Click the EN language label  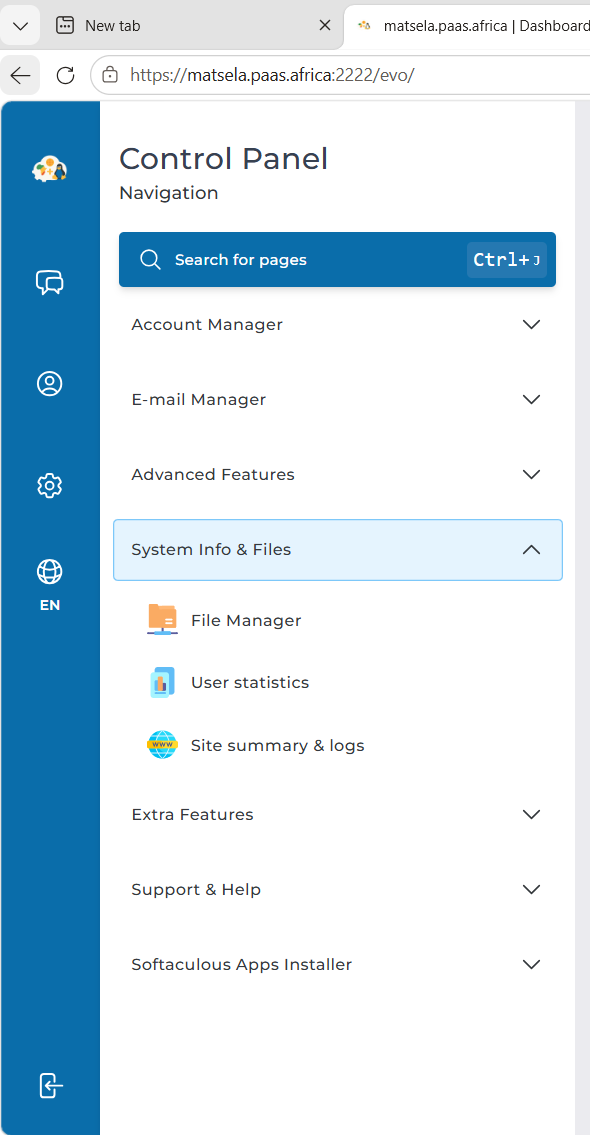[x=49, y=605]
